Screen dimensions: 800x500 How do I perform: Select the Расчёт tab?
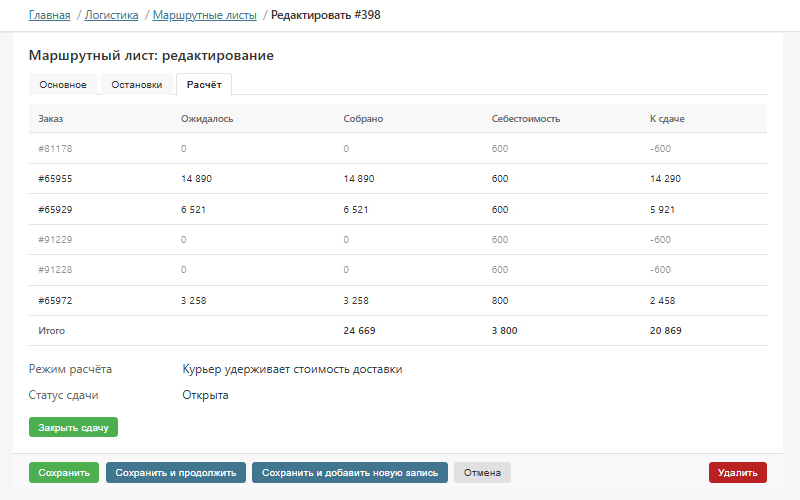pos(204,85)
